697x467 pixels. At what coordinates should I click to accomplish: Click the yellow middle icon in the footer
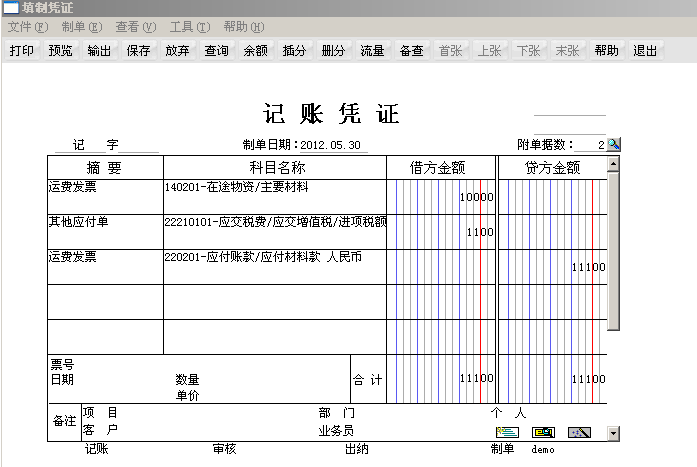coord(543,432)
